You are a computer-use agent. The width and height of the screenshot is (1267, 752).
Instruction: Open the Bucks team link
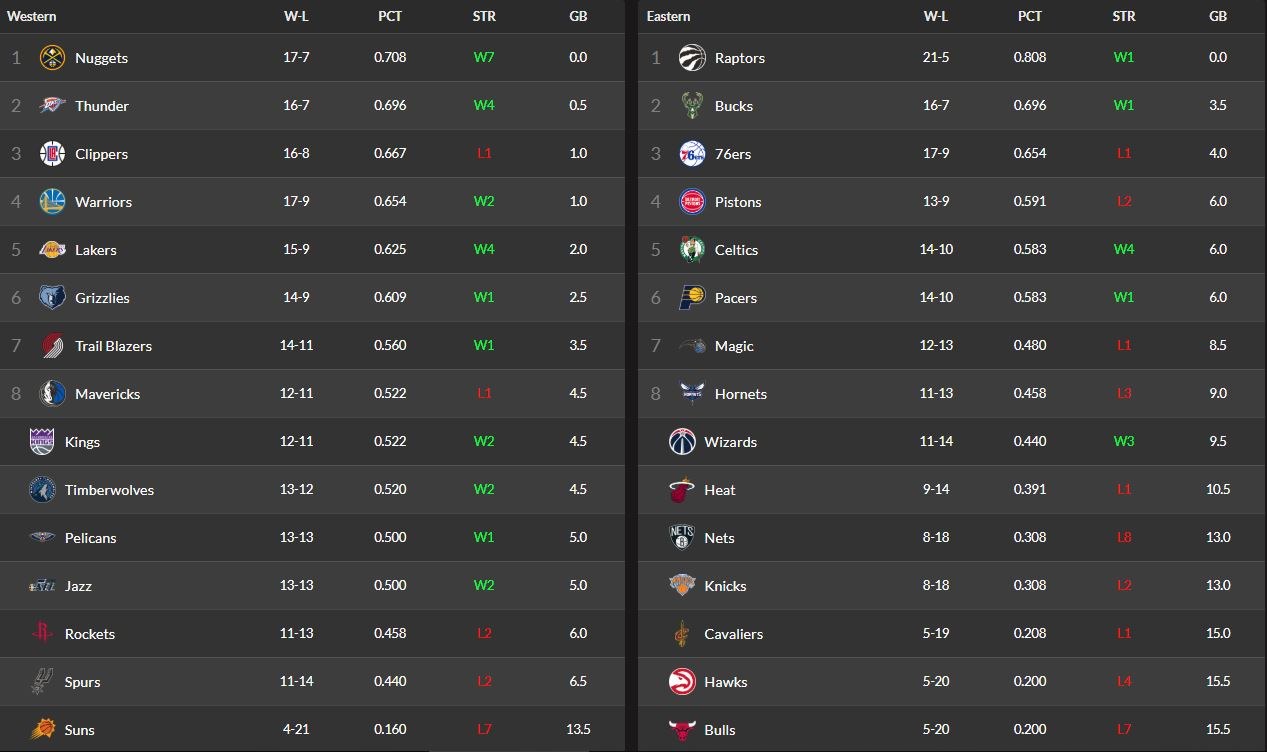pos(734,106)
